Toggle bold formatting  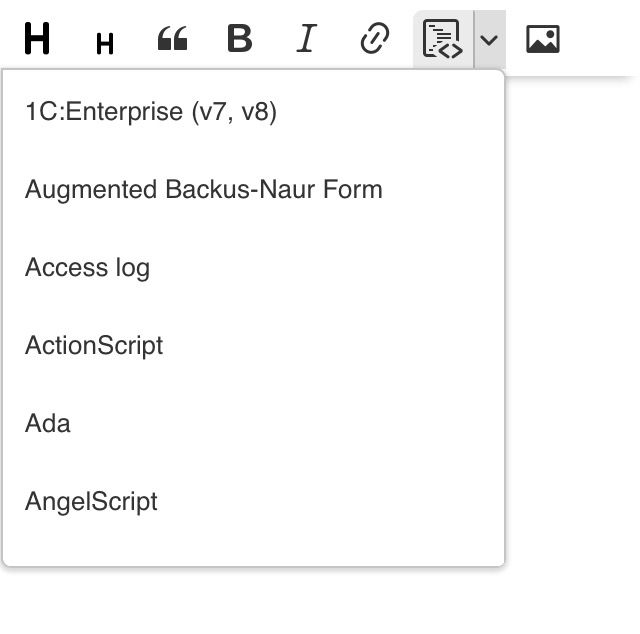(239, 39)
